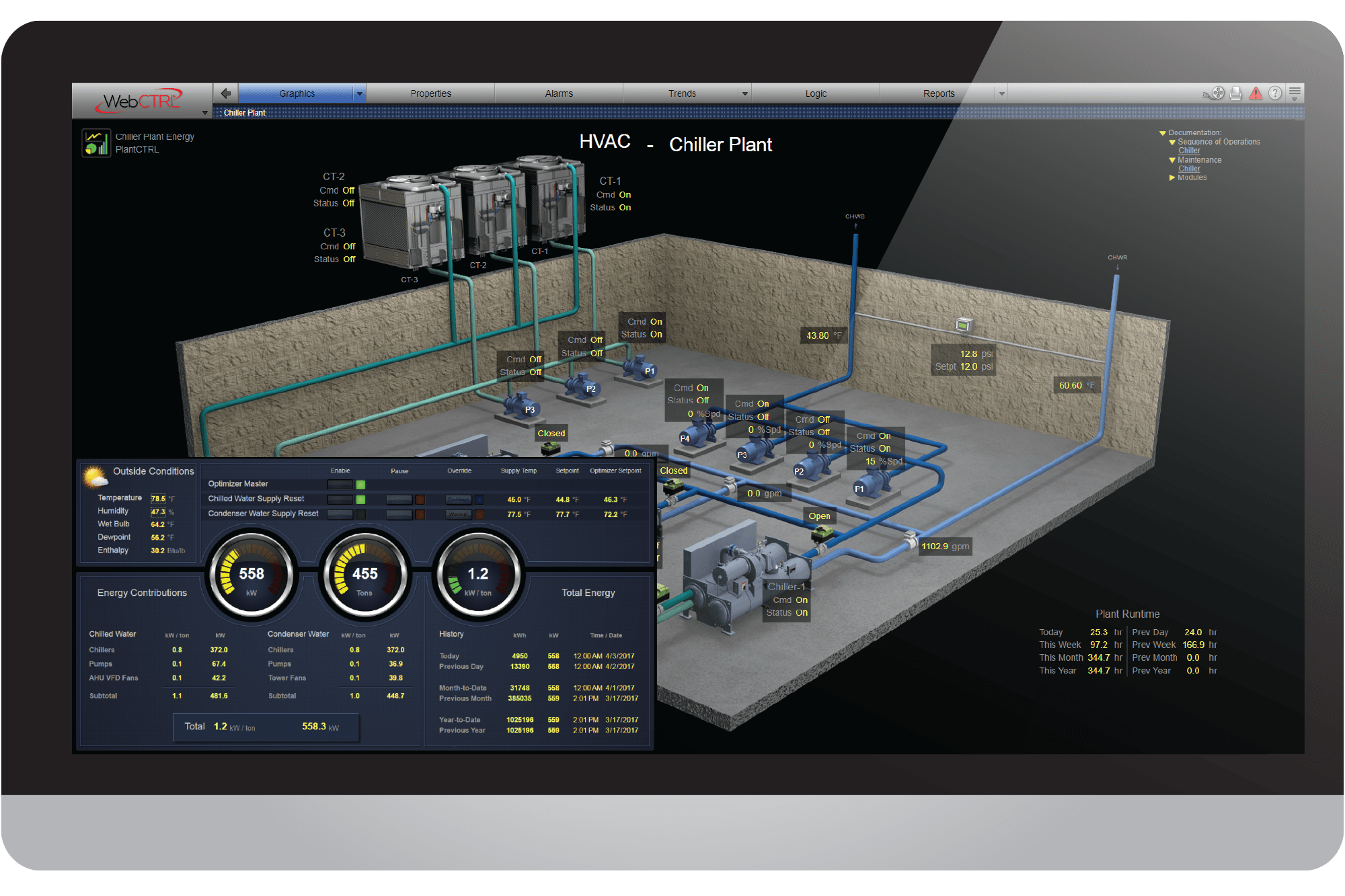Click outside Temperature value 78.5
The image size is (1345, 896).
click(158, 499)
